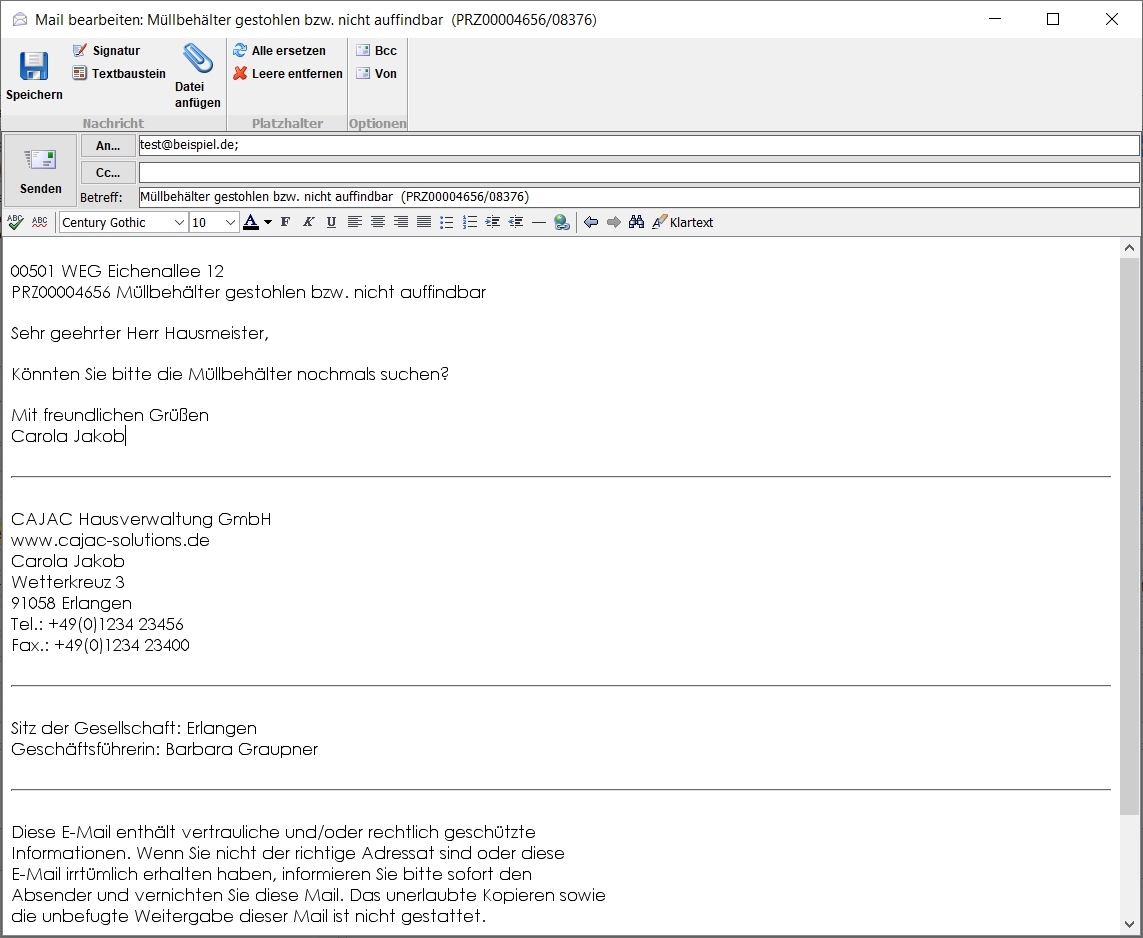Click text 'CAJAC Hausverwaltung GmbH'

[x=141, y=519]
